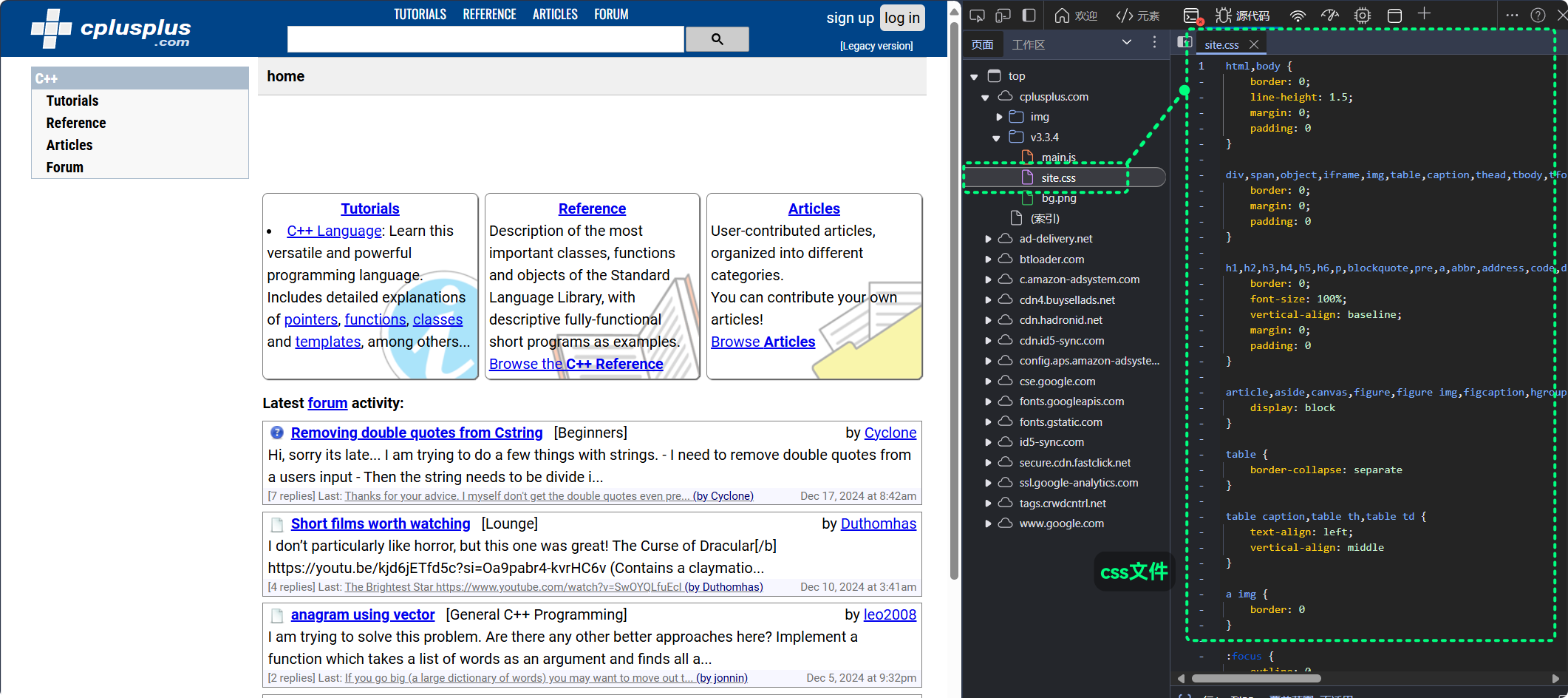The width and height of the screenshot is (1568, 698).
Task: Click the frame icon next to top
Action: pos(995,75)
